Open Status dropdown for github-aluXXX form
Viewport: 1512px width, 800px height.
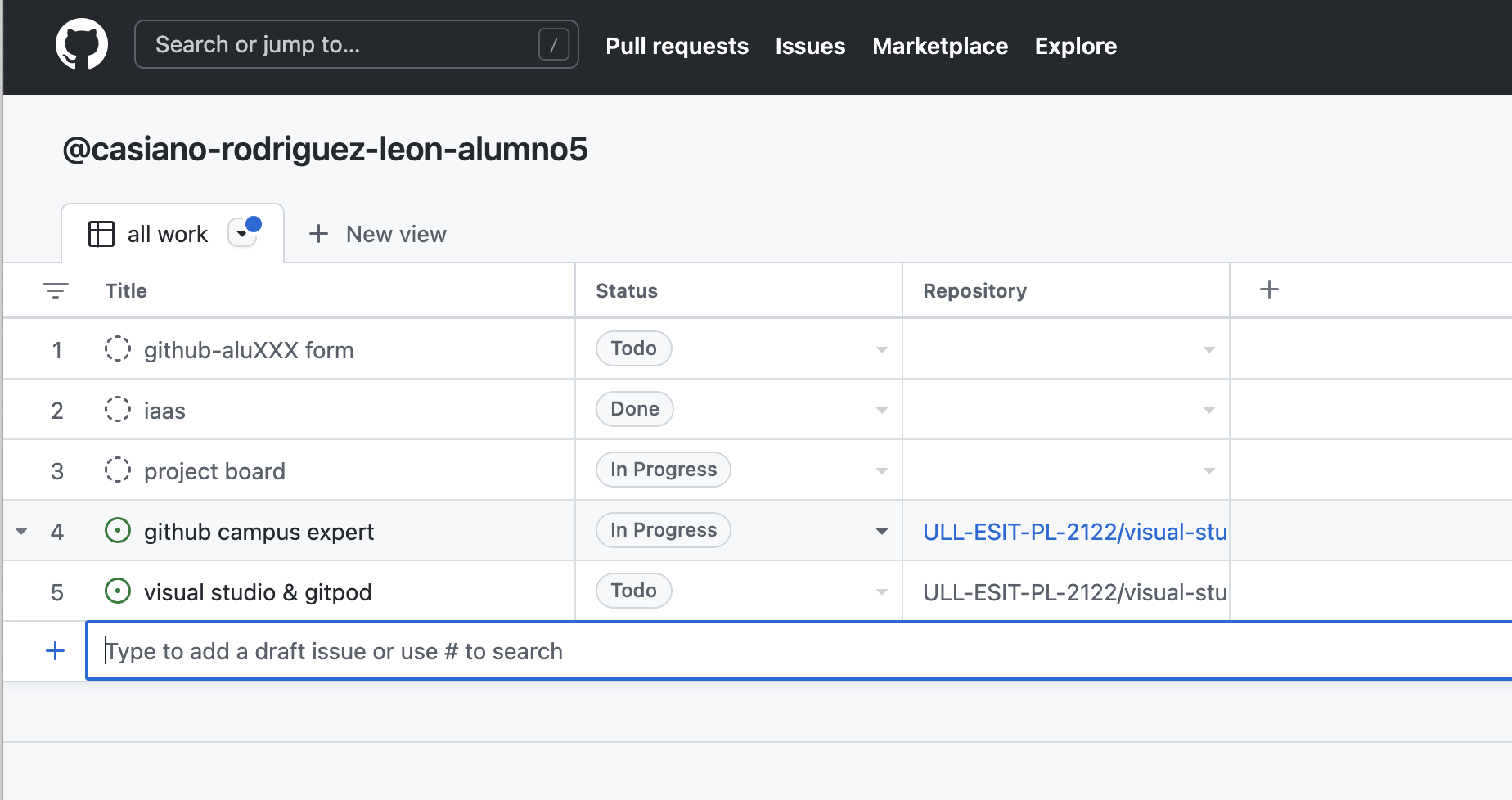click(x=881, y=350)
